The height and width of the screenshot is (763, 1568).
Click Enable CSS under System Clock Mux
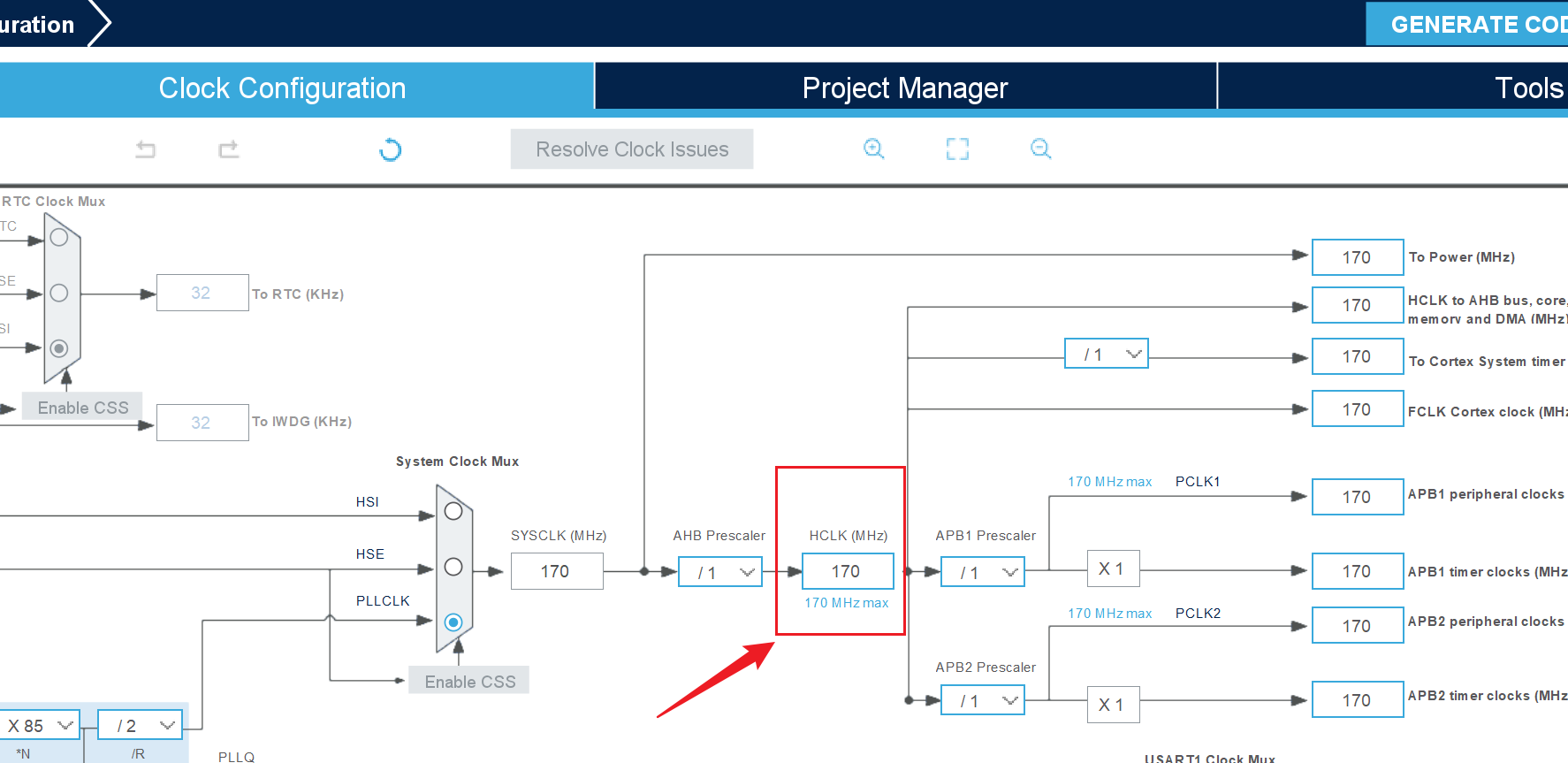point(469,682)
